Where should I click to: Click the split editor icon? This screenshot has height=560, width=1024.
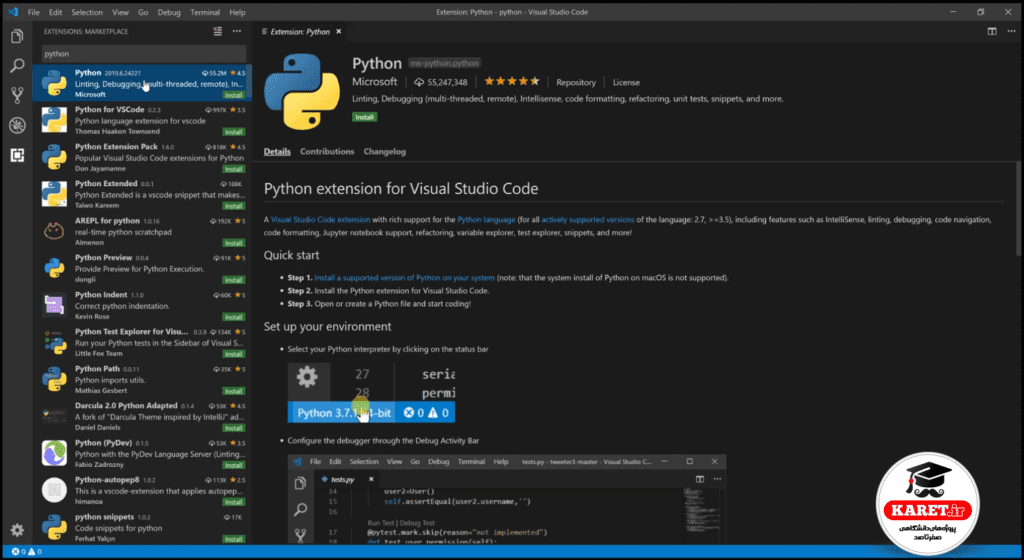click(x=992, y=31)
